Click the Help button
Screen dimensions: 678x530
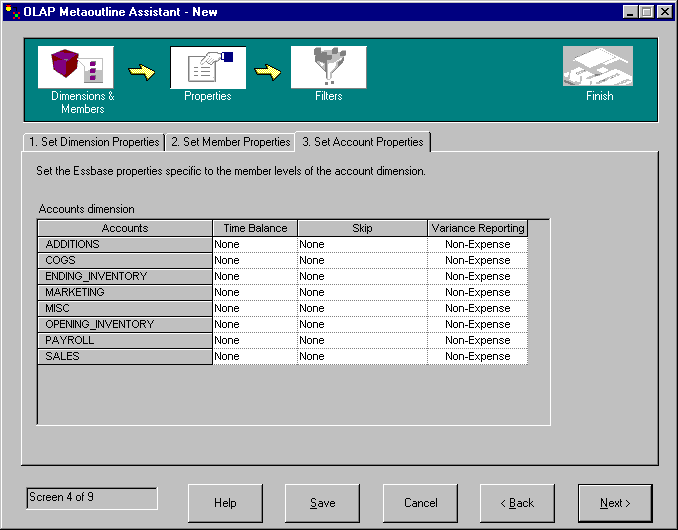(225, 503)
